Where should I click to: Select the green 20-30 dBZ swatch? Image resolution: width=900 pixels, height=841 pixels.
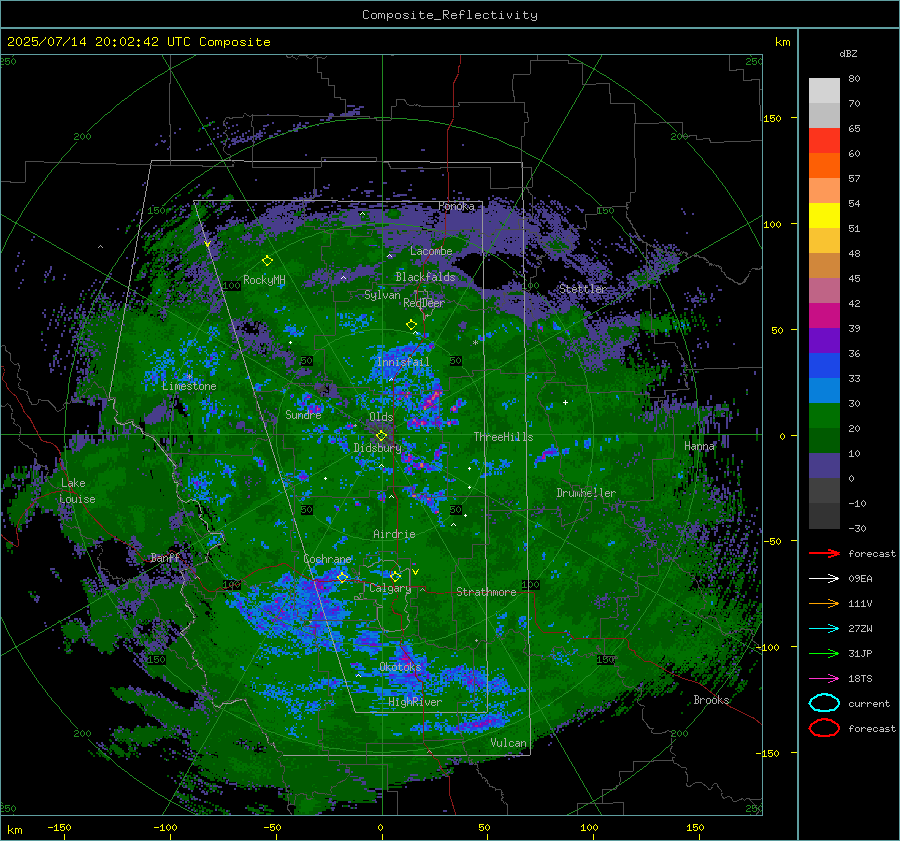824,416
